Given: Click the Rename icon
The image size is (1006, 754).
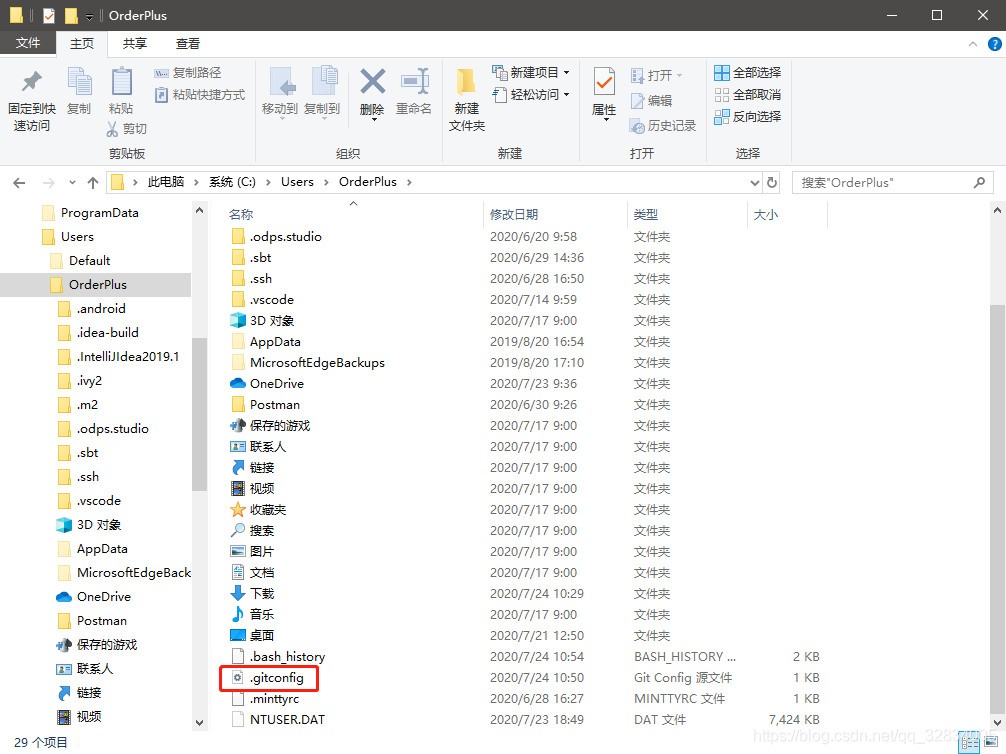Looking at the screenshot, I should pyautogui.click(x=414, y=81).
